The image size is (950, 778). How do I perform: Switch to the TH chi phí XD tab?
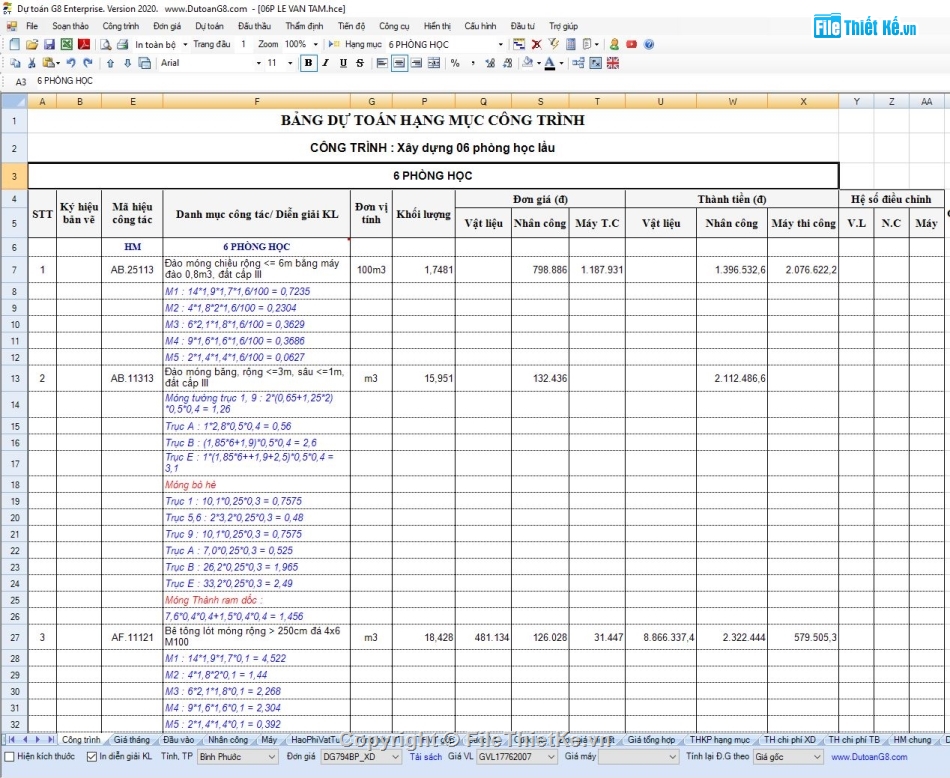tap(789, 740)
